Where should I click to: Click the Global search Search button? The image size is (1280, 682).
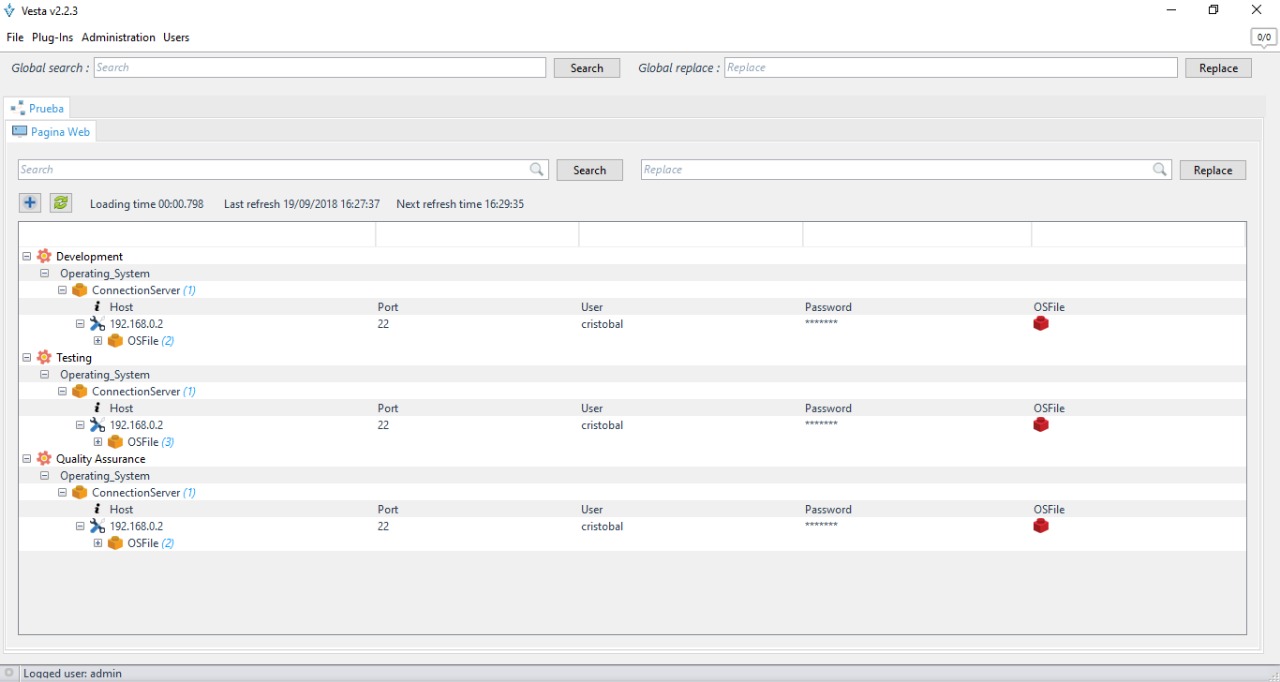click(x=587, y=68)
